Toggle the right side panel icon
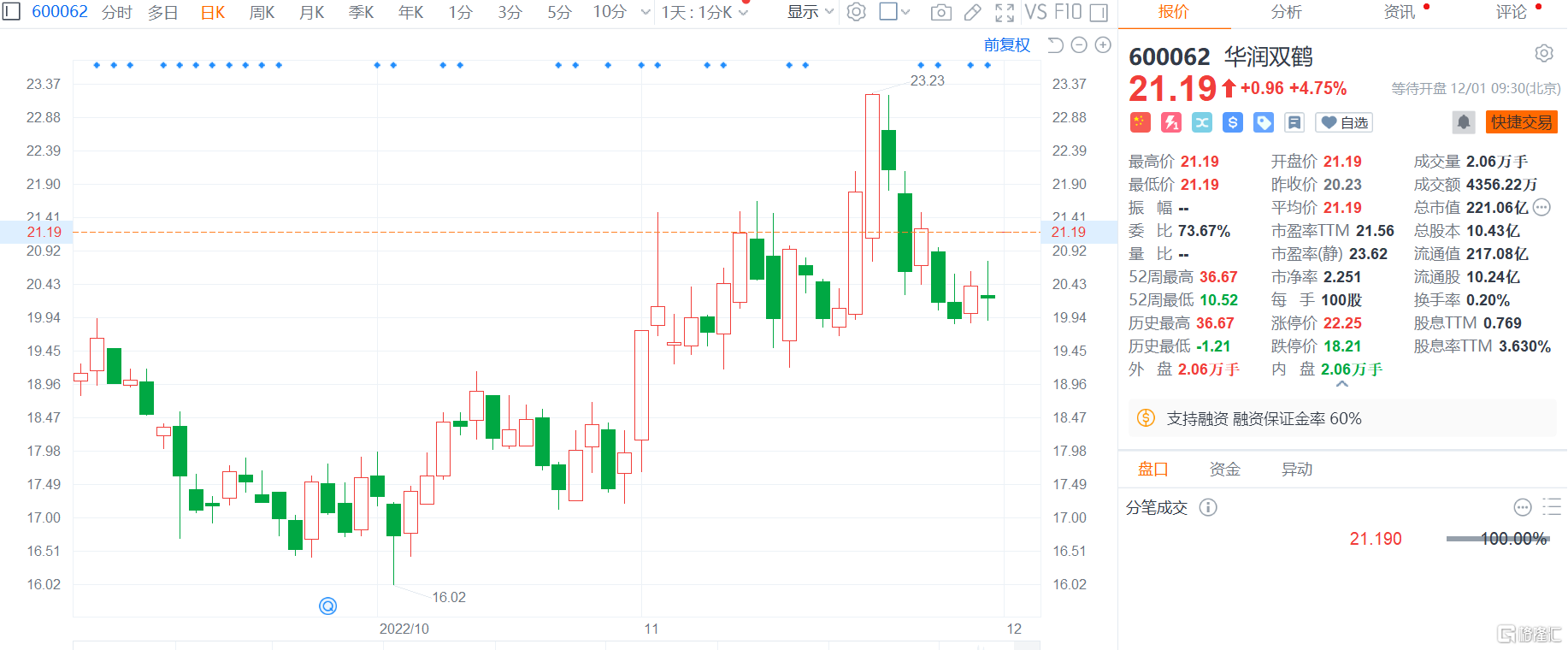 1099,13
